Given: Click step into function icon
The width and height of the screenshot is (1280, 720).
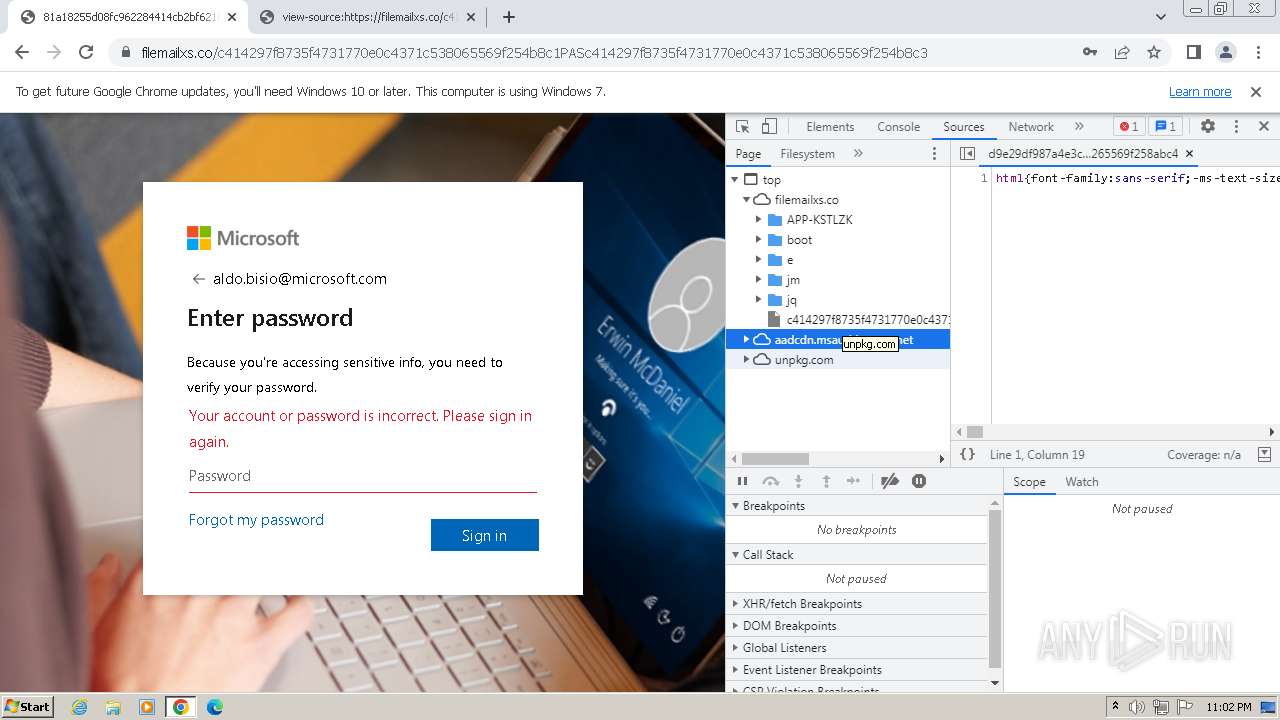Looking at the screenshot, I should [x=798, y=482].
